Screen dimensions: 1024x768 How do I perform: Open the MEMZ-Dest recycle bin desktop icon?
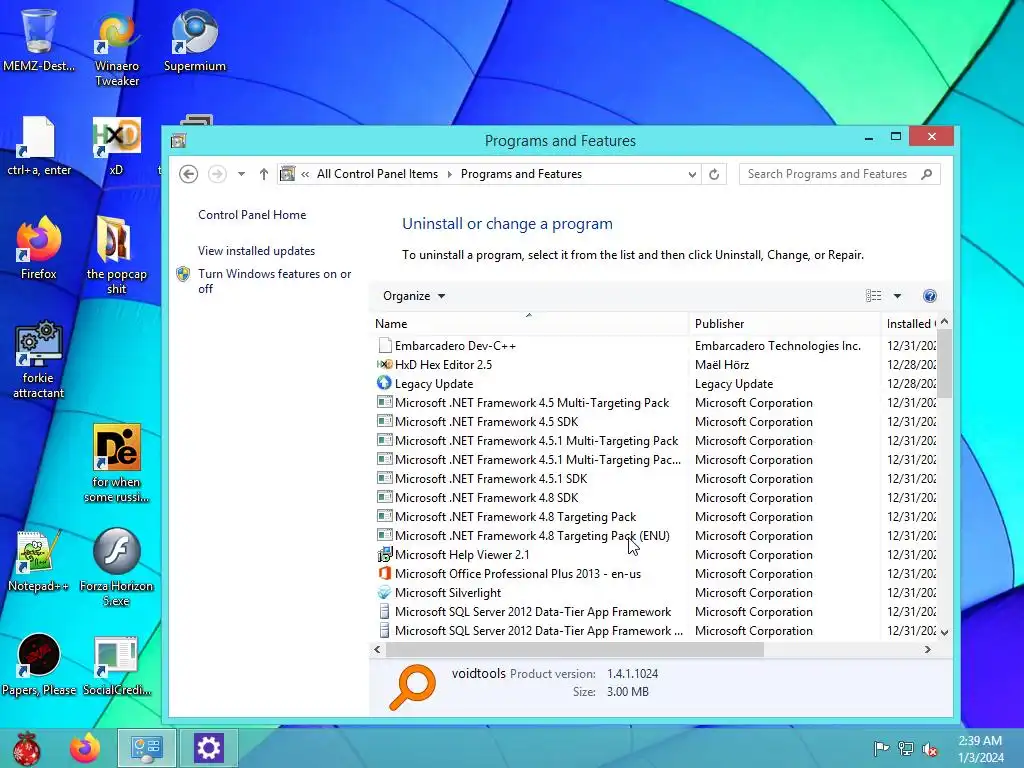pyautogui.click(x=39, y=39)
